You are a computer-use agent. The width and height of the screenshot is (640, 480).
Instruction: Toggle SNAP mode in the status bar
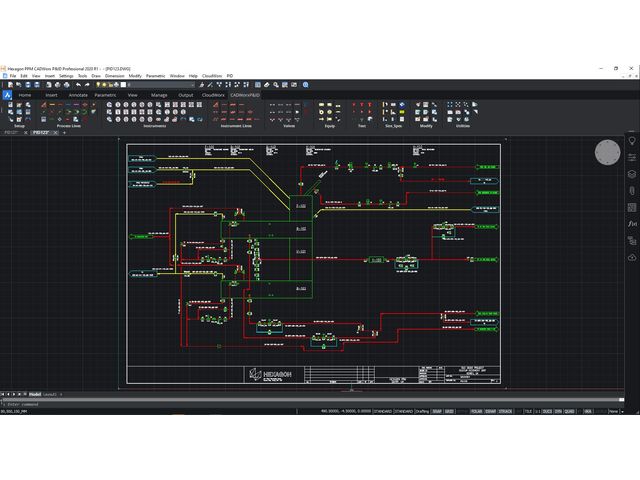437,411
